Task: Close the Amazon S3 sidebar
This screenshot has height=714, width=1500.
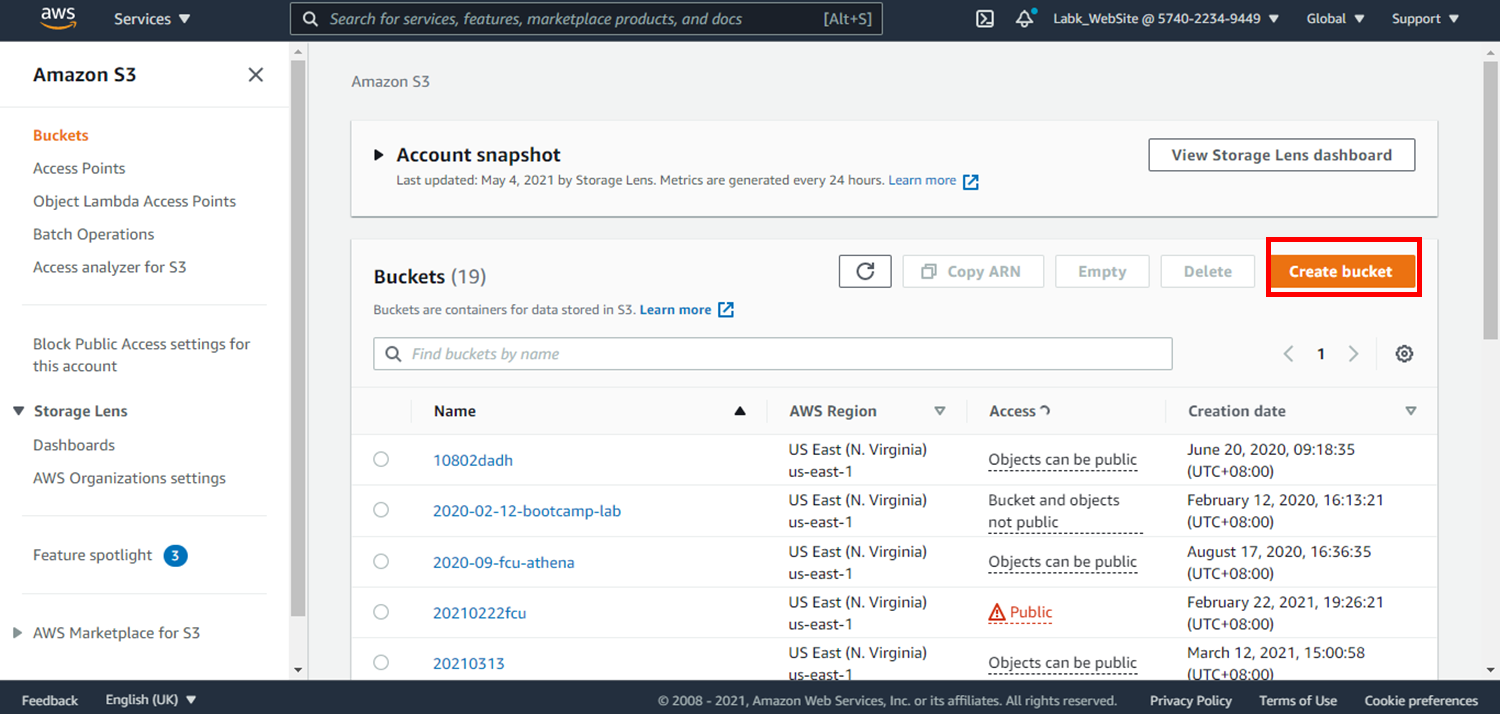Action: pos(256,75)
